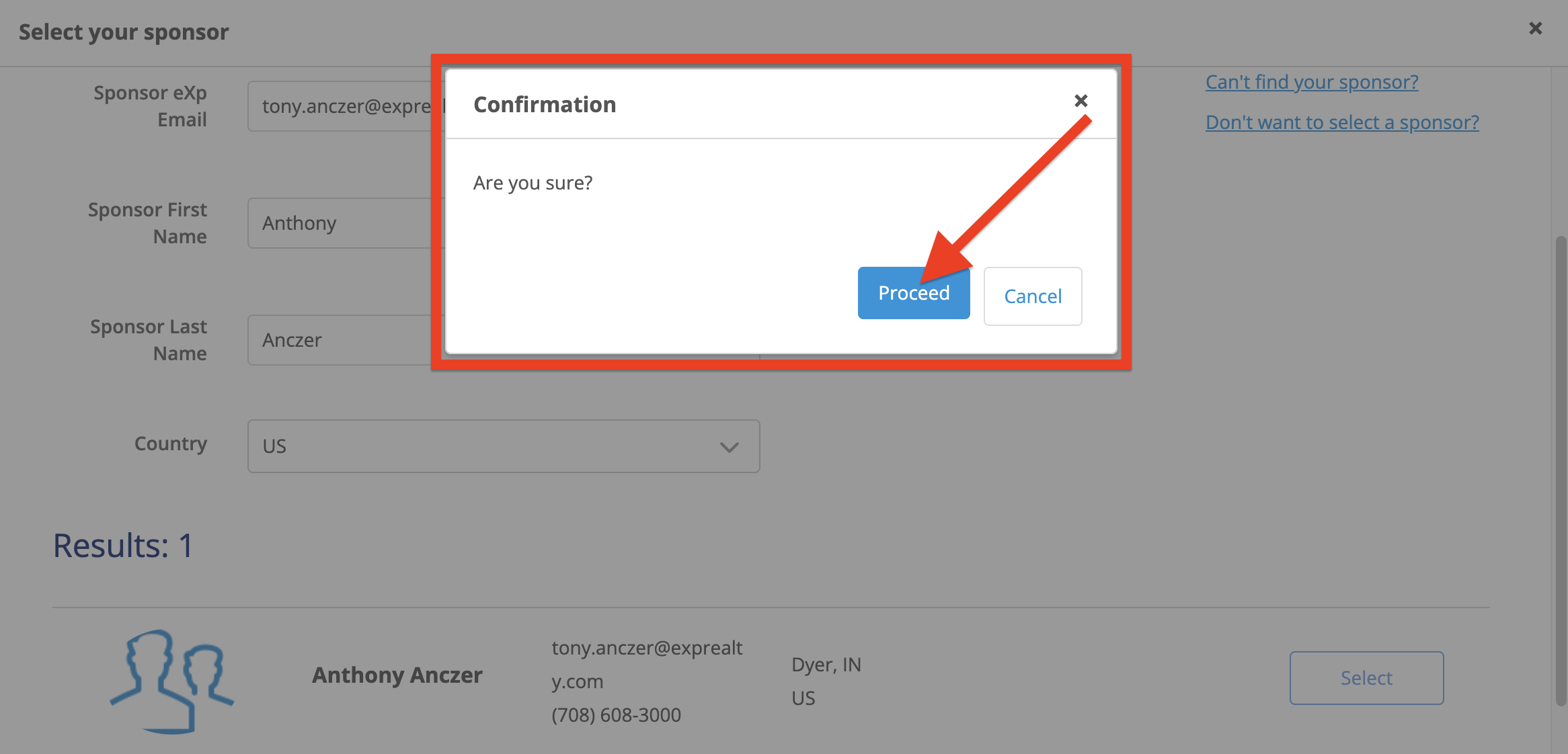Click the blue Proceed button
Image resolution: width=1568 pixels, height=754 pixels.
[913, 294]
